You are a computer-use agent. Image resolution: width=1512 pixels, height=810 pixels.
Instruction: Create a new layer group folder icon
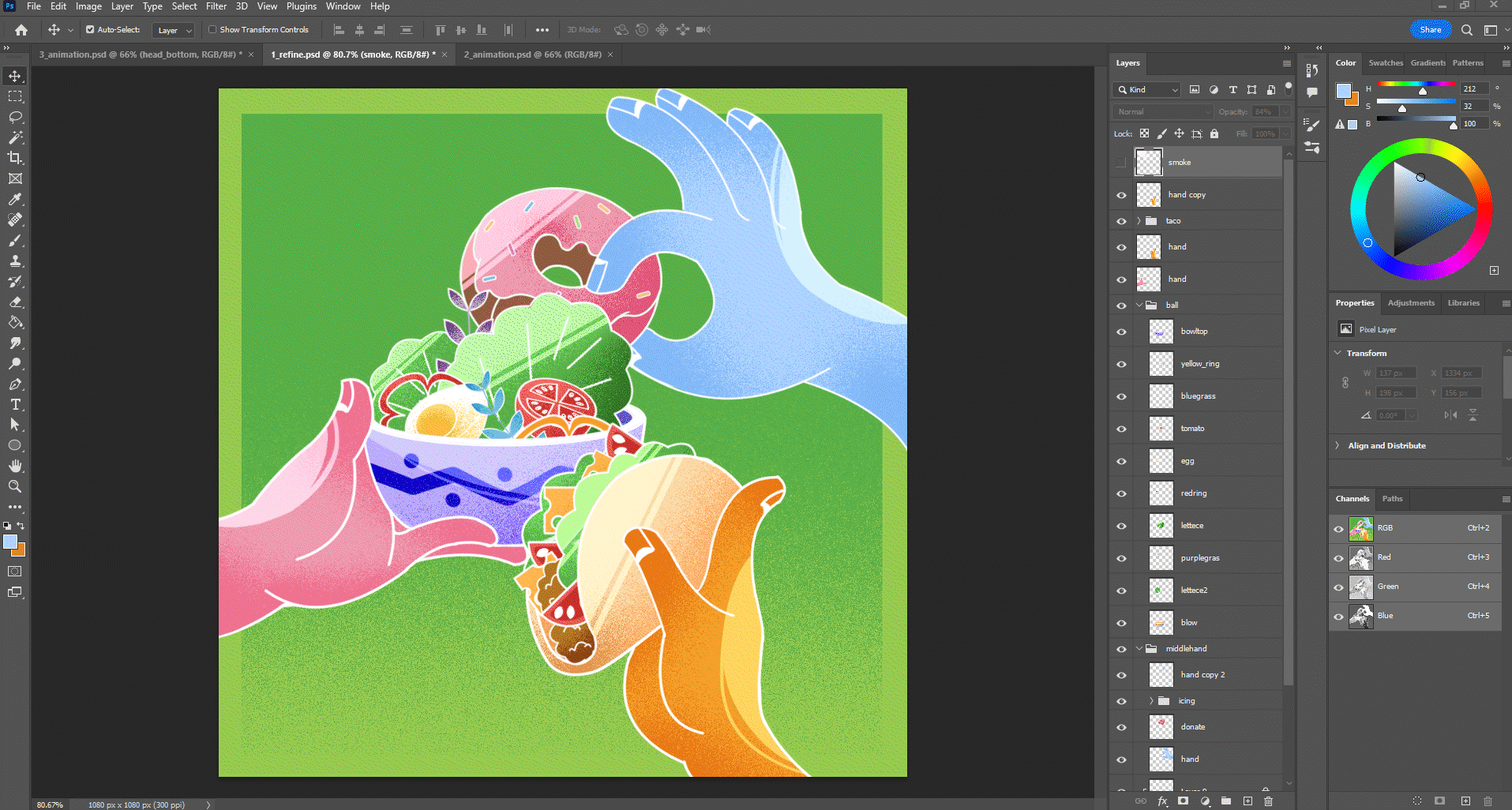click(1226, 801)
